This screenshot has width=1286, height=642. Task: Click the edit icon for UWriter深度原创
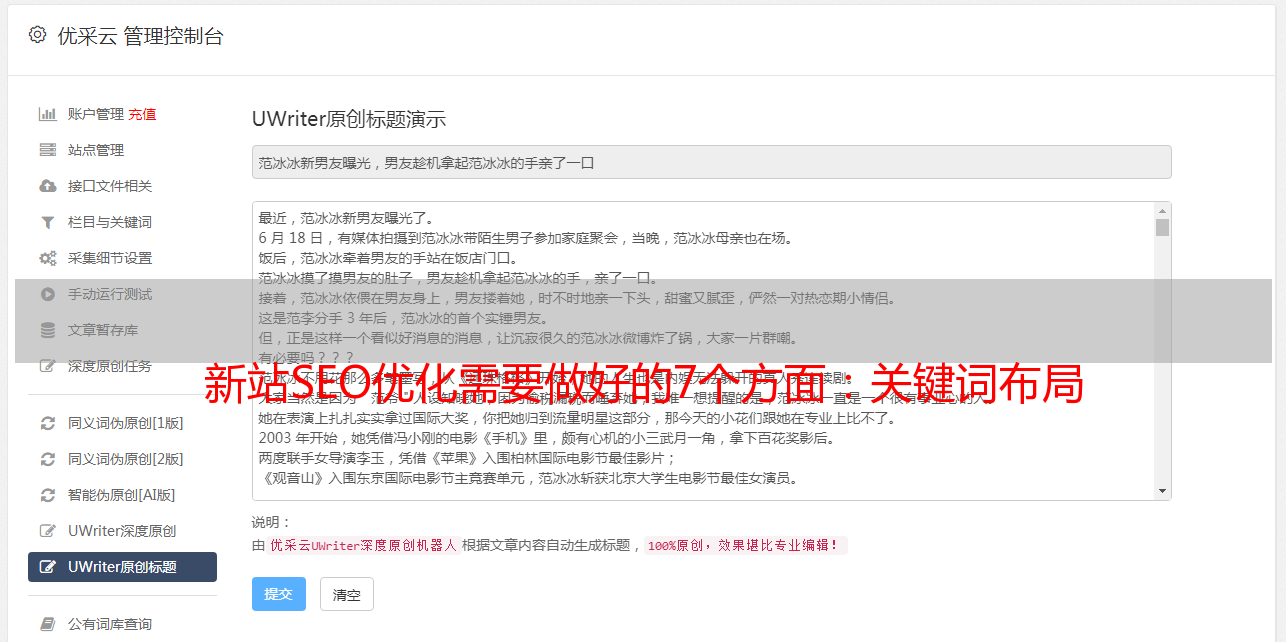point(47,531)
